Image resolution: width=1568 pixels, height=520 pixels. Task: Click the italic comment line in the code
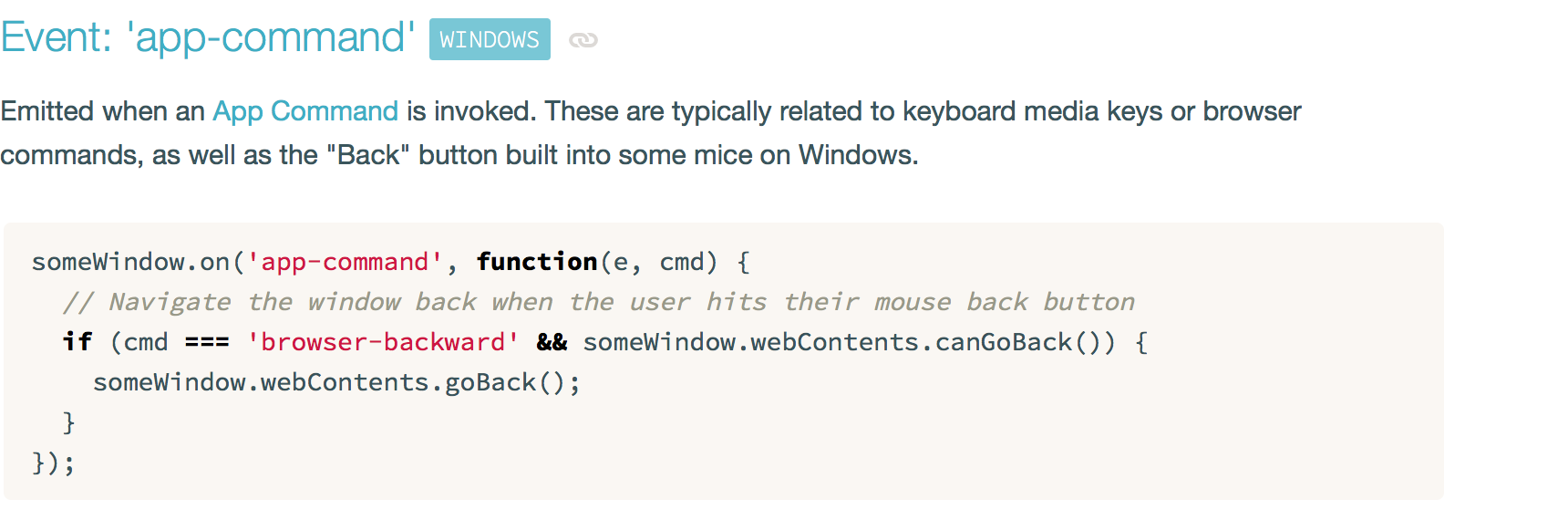[x=599, y=303]
